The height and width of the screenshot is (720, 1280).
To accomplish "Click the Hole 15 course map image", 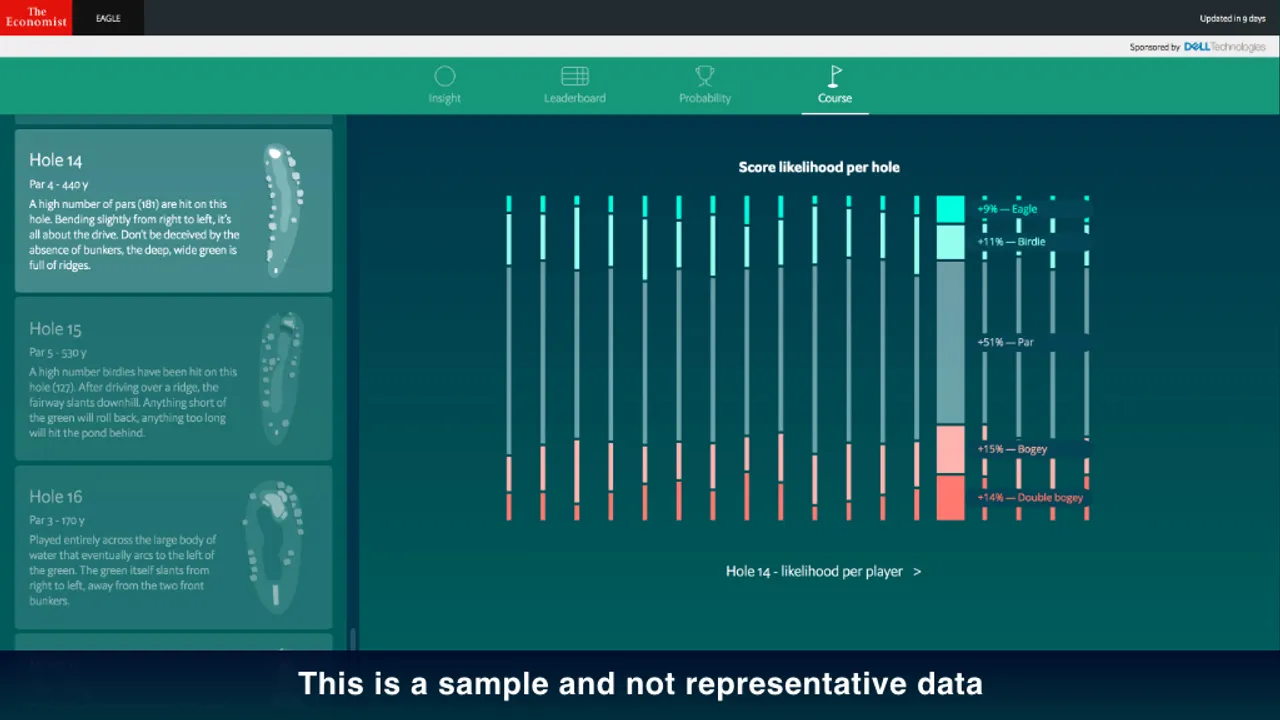I will [281, 377].
